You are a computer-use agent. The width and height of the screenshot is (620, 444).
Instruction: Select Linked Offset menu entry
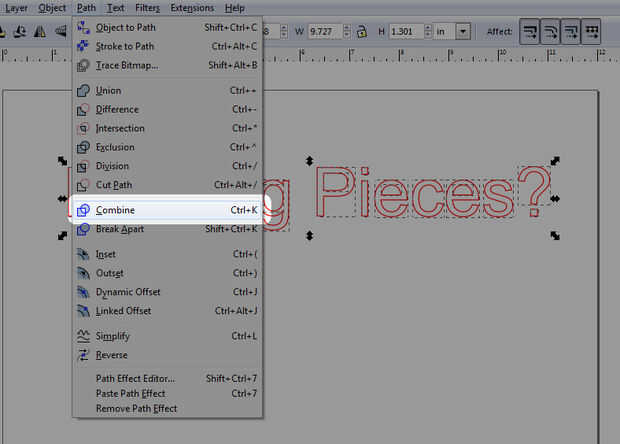coord(167,311)
